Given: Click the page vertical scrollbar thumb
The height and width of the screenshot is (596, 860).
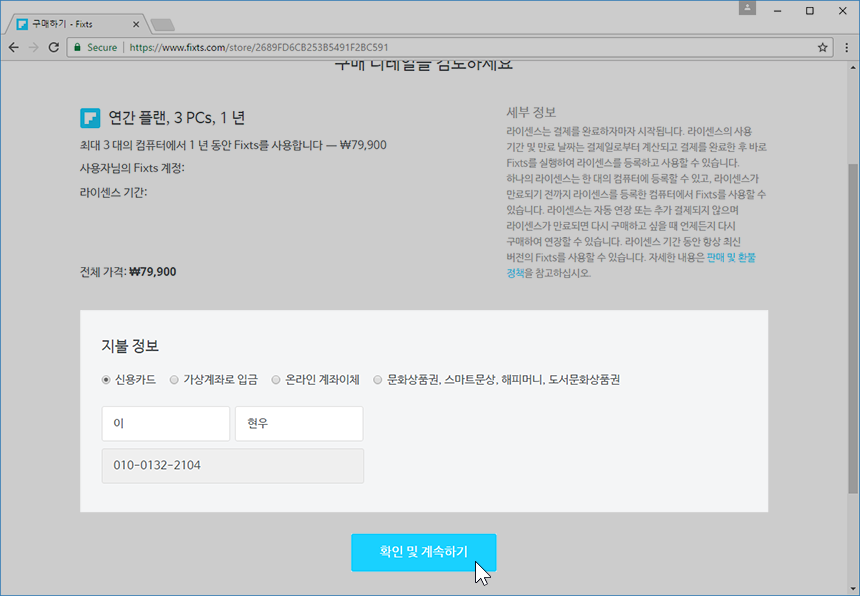Looking at the screenshot, I should tap(852, 328).
